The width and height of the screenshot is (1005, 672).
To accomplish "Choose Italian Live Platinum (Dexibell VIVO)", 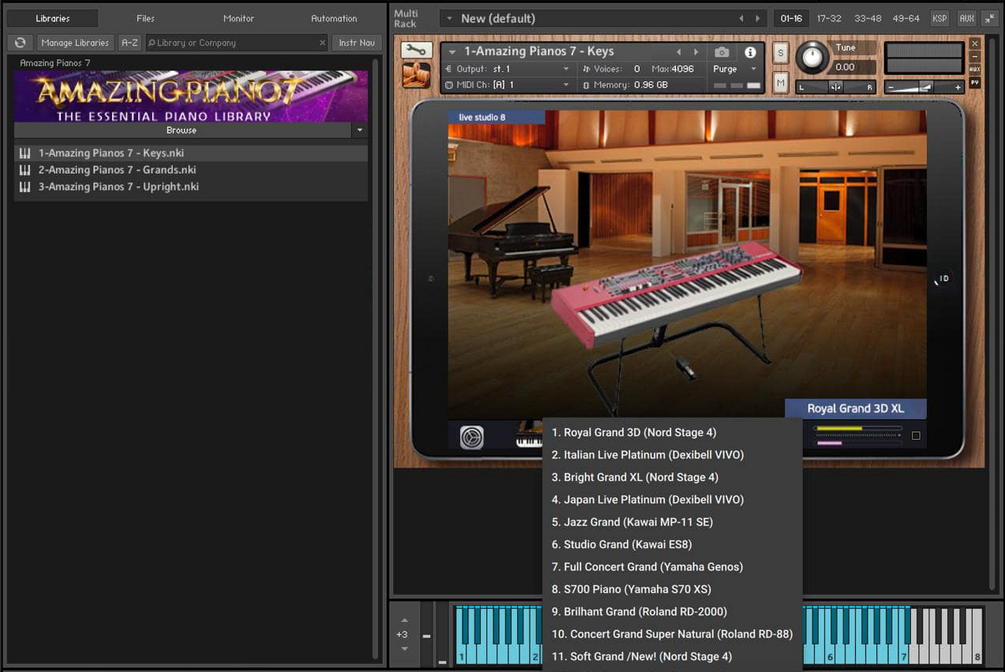I will 672,455.
